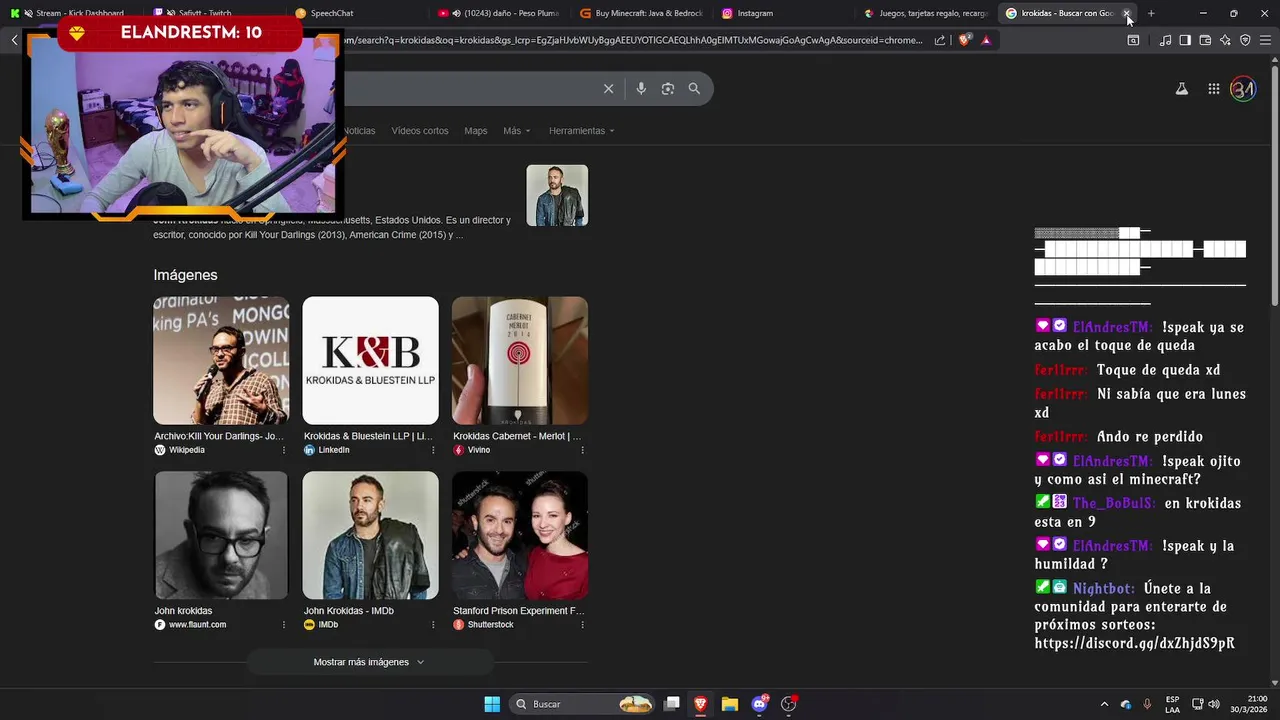This screenshot has height=720, width=1280.
Task: Click in the browser address bar URL
Action: pyautogui.click(x=632, y=40)
